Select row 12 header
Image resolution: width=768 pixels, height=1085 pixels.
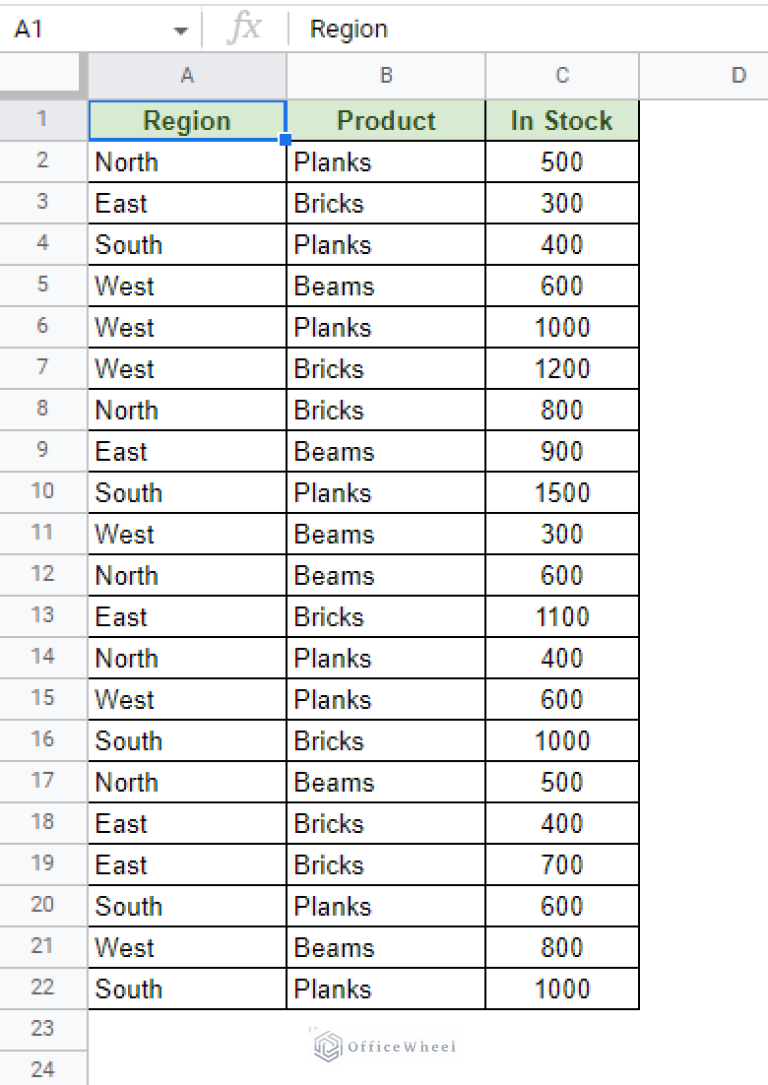pyautogui.click(x=43, y=575)
